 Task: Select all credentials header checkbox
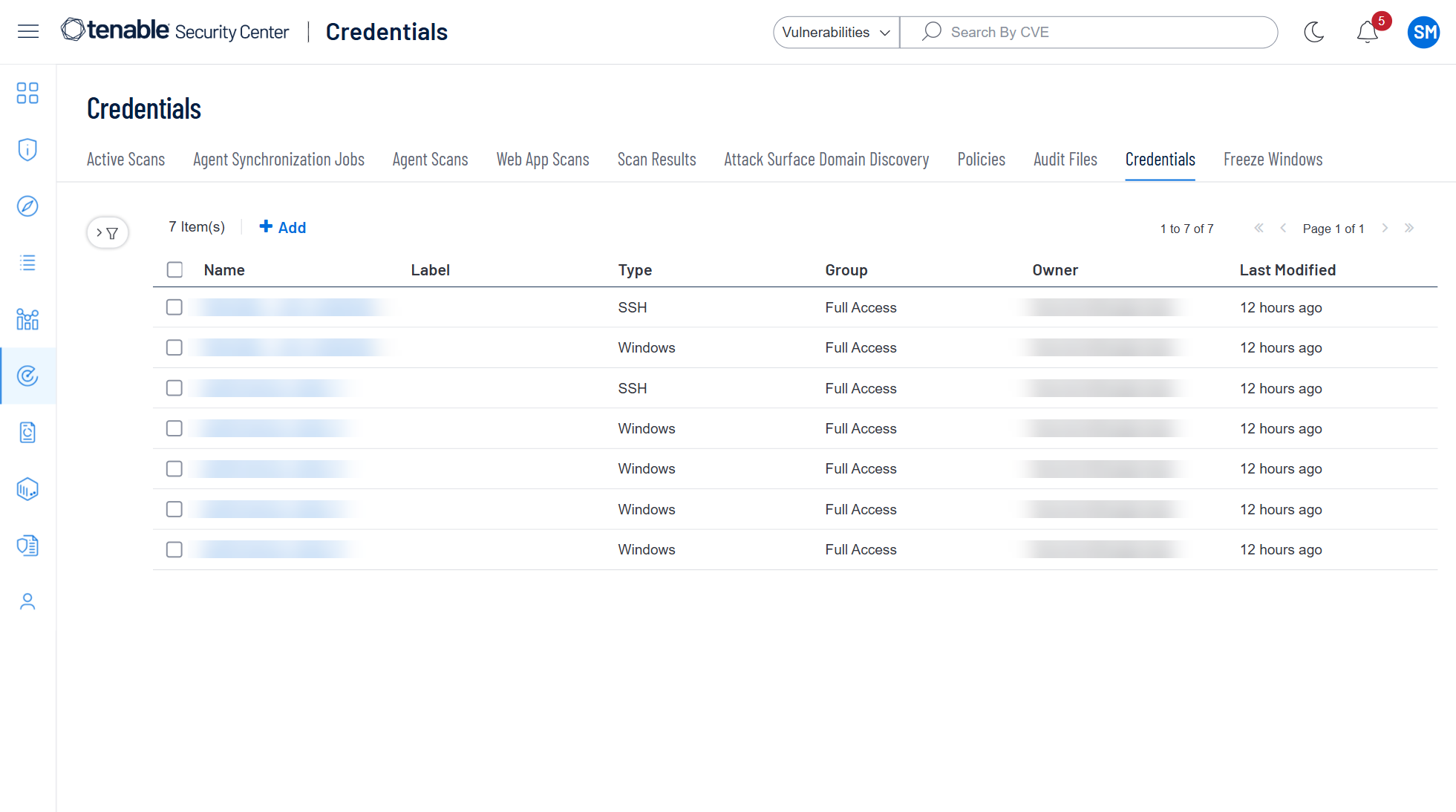coord(174,269)
